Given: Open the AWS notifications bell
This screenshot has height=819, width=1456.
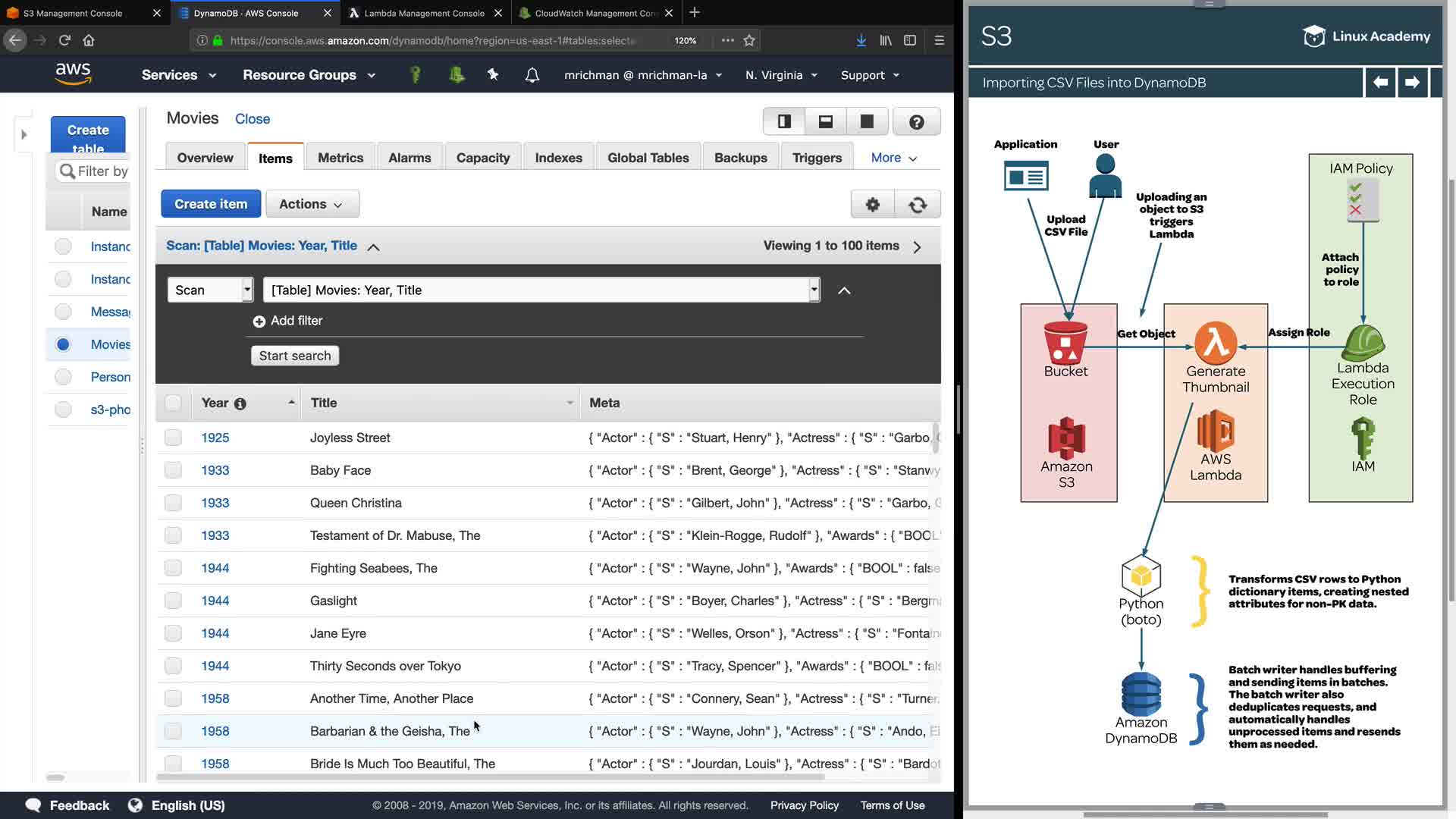Looking at the screenshot, I should click(x=532, y=75).
